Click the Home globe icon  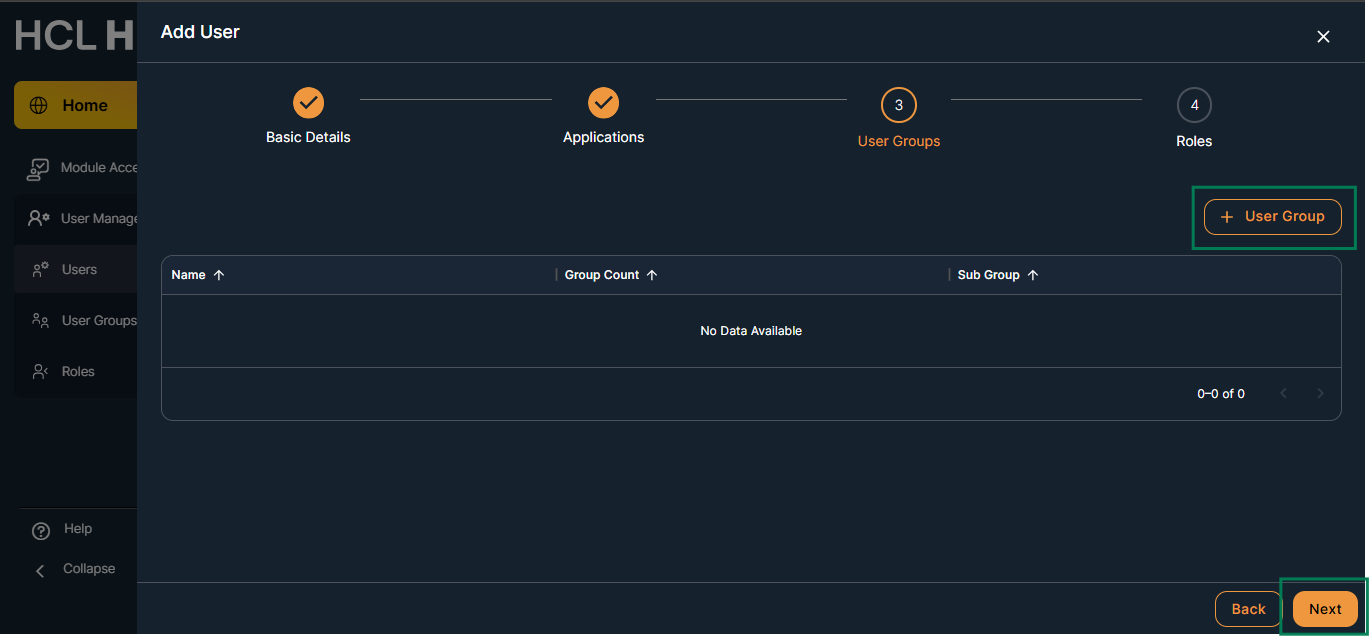(39, 106)
